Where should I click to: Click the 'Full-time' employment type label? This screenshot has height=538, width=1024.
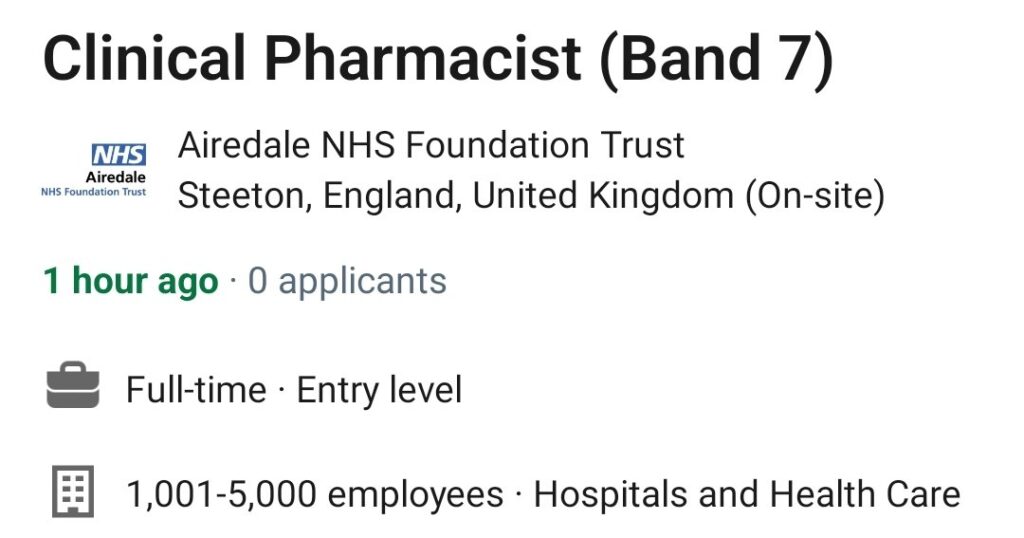coord(196,390)
